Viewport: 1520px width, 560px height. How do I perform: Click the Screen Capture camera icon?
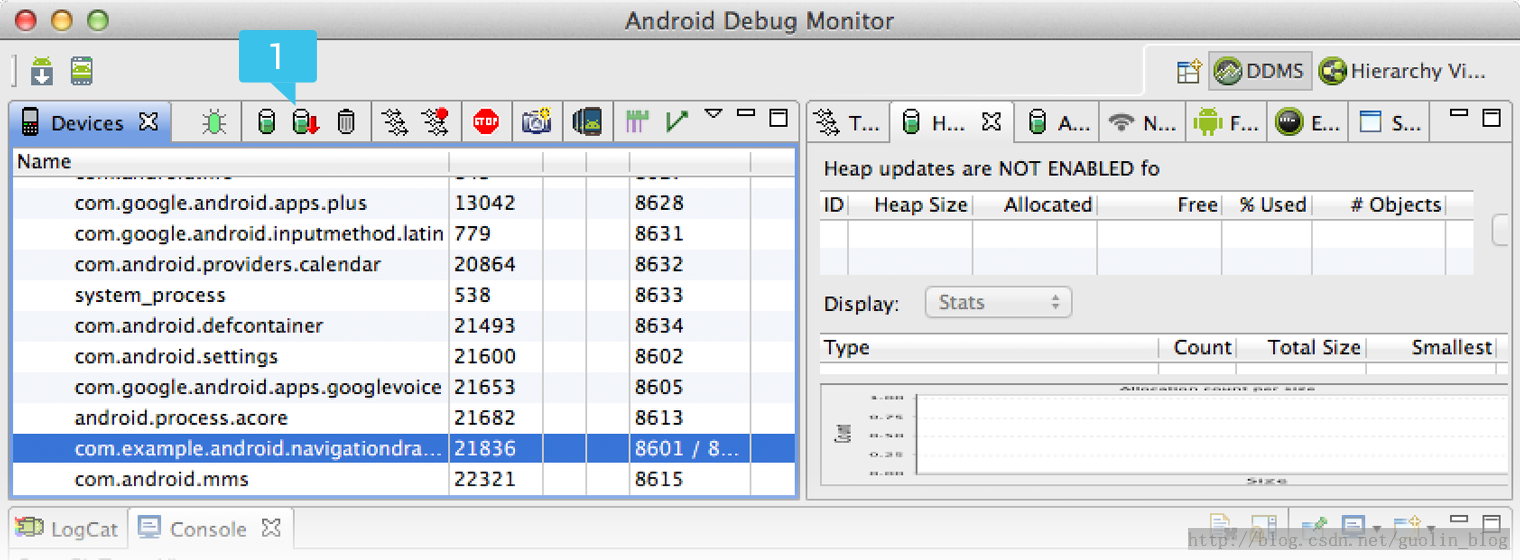536,122
